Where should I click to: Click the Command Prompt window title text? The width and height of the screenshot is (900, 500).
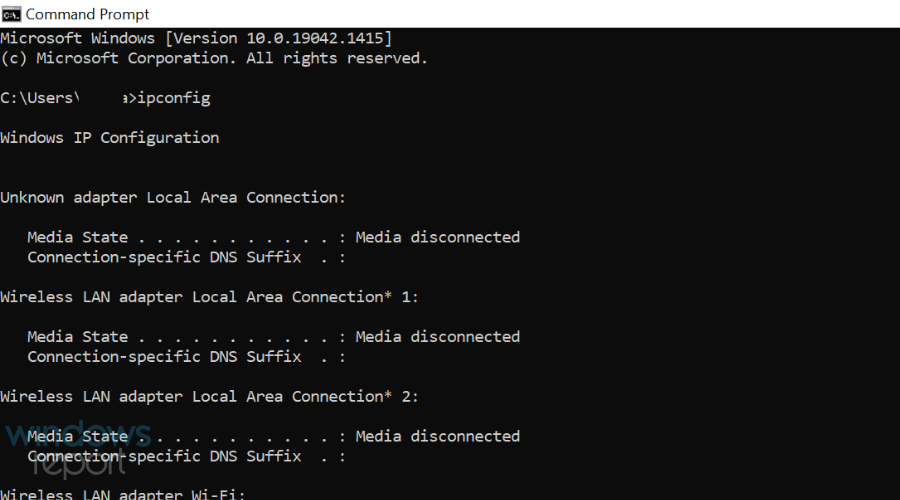[88, 14]
